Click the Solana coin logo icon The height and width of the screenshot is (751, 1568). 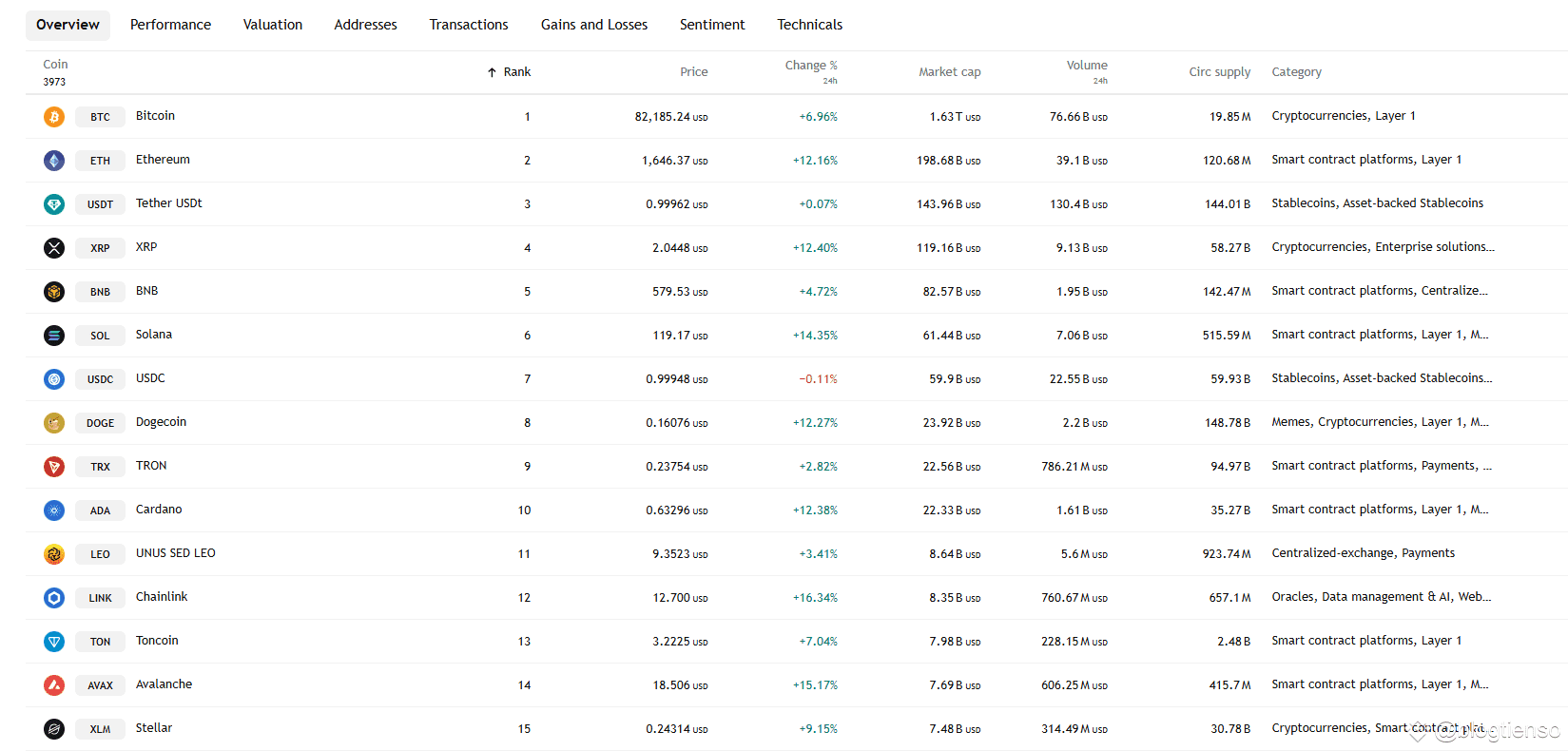[x=54, y=336]
